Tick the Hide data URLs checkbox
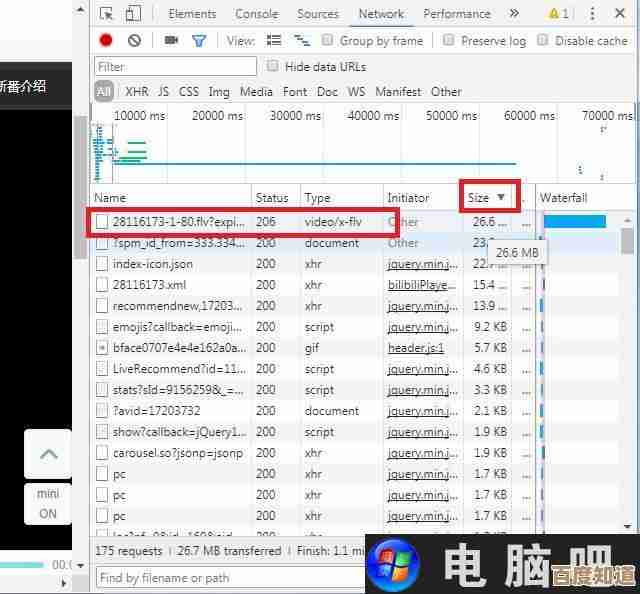 (x=273, y=66)
